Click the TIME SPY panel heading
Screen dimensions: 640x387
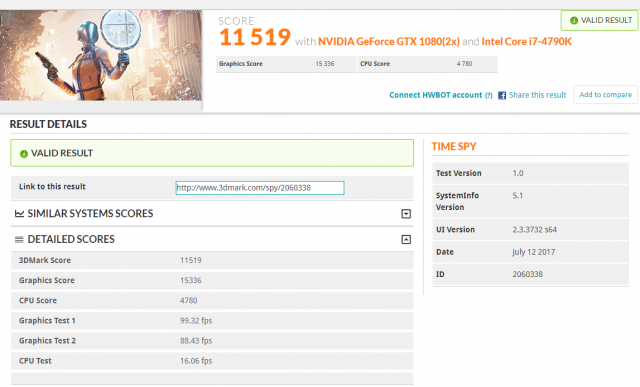click(x=454, y=147)
